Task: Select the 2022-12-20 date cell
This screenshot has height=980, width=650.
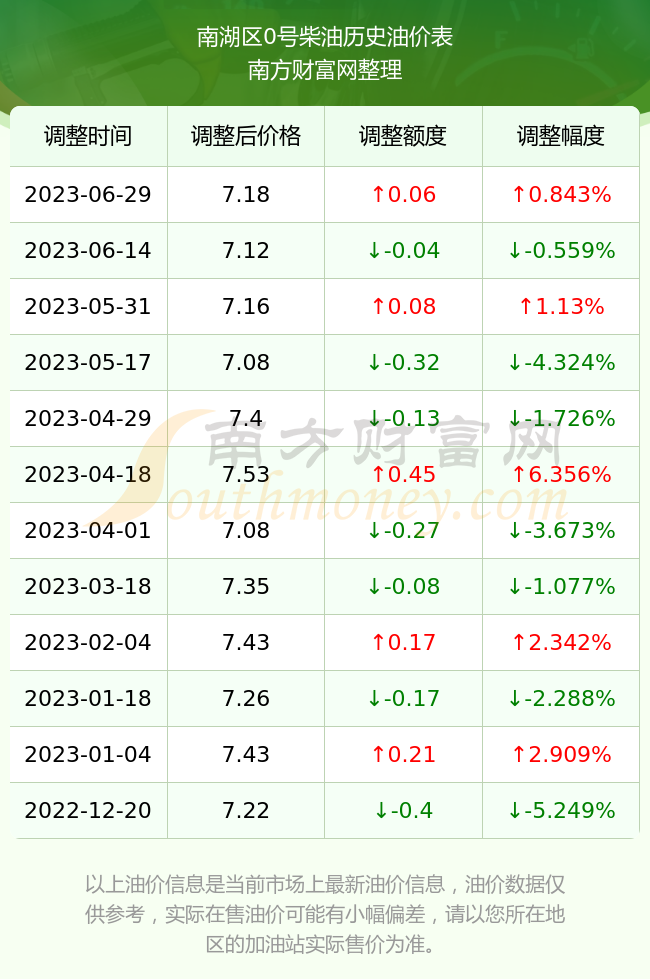Action: pos(88,811)
